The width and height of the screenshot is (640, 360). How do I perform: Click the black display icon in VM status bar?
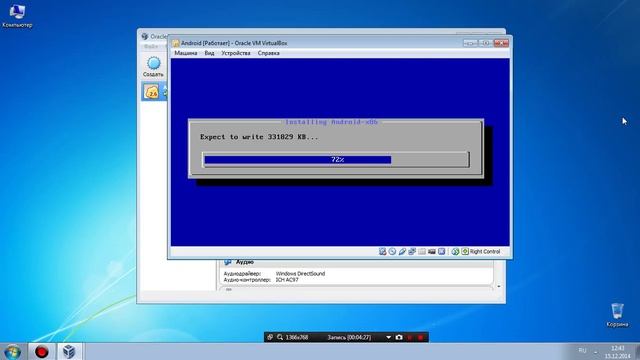point(431,251)
